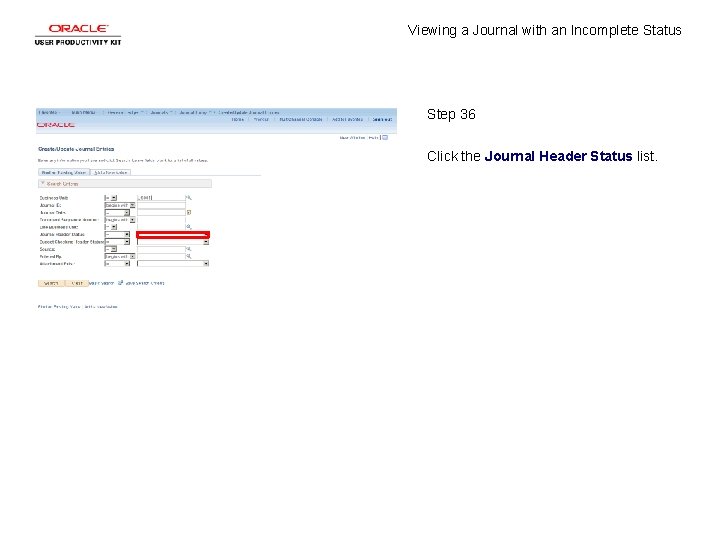Open the Business Unit operator dropdown
Screen dimensions: 720x540
tap(111, 197)
